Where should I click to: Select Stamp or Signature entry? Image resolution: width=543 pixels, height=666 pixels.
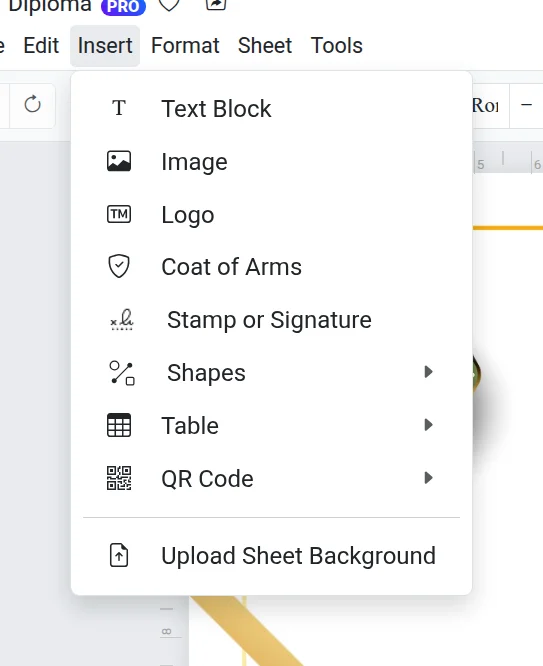point(272,319)
